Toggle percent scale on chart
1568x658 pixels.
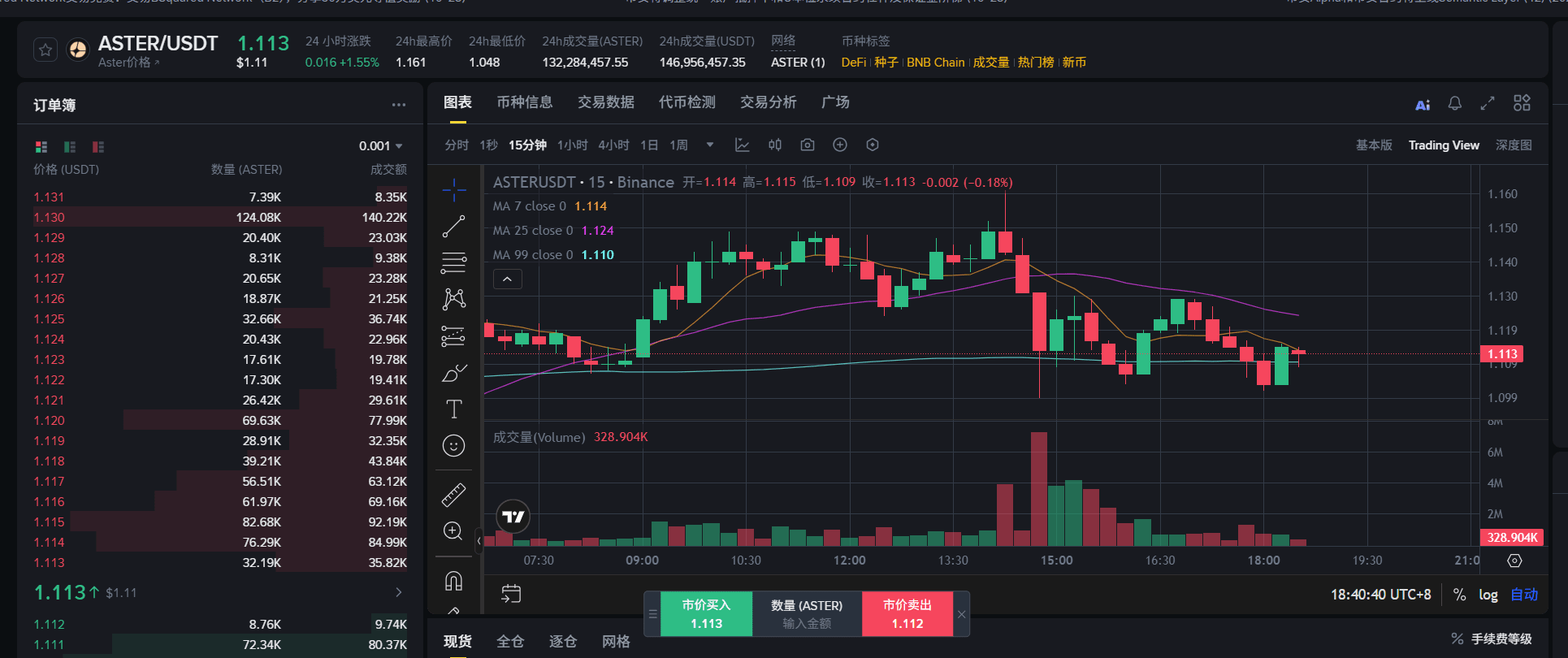click(1459, 595)
